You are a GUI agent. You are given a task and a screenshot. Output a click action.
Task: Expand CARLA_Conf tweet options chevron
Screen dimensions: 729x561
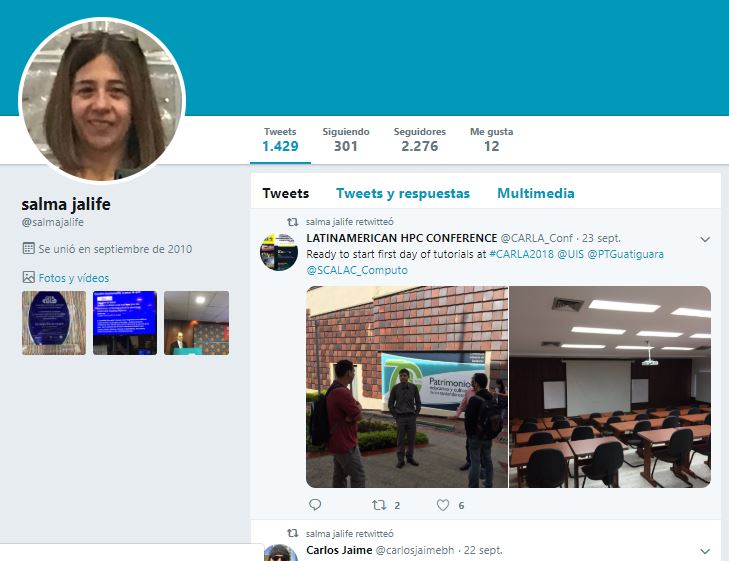pyautogui.click(x=705, y=239)
